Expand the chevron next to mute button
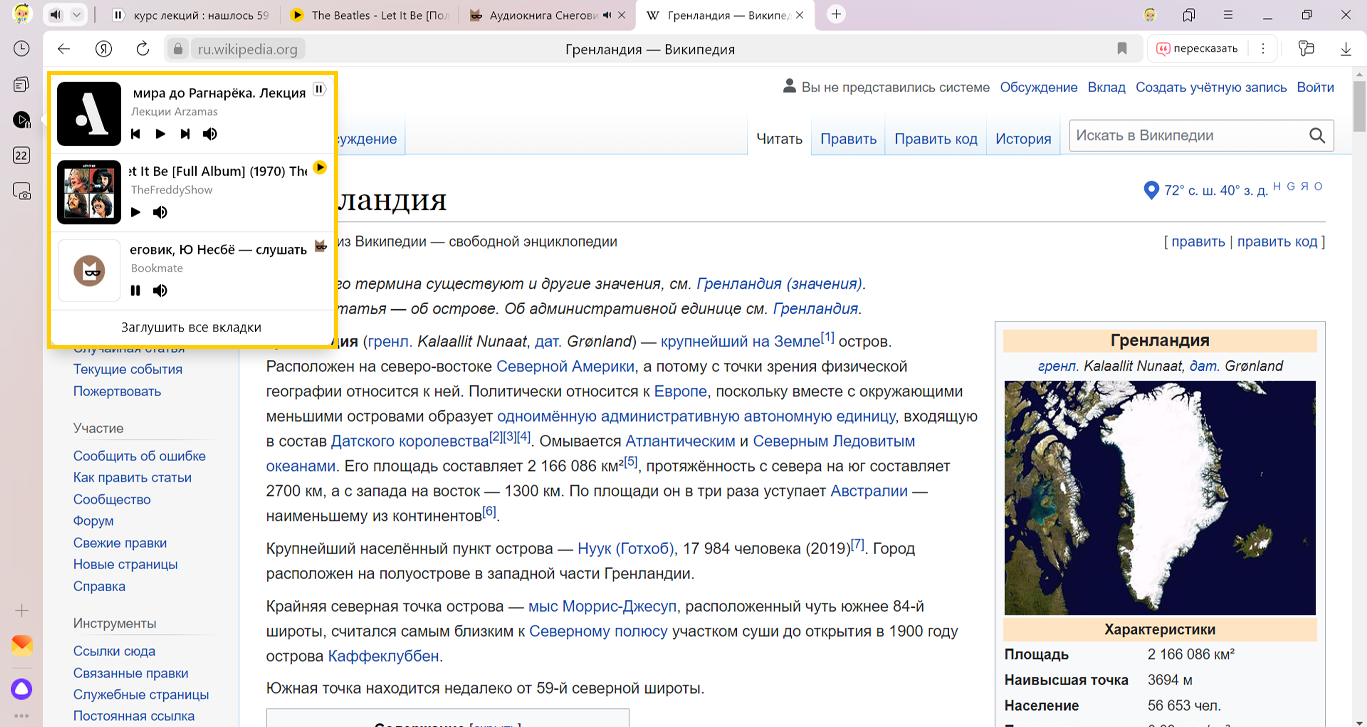1367x727 pixels. click(x=77, y=15)
